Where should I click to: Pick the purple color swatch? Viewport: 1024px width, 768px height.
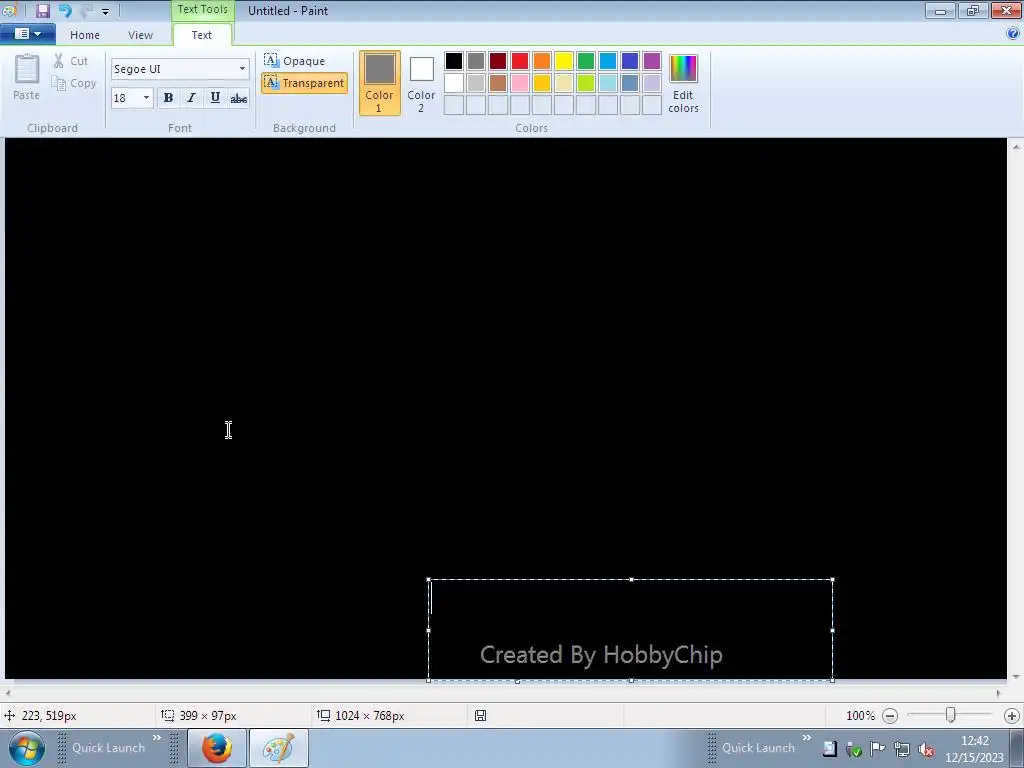[x=652, y=61]
